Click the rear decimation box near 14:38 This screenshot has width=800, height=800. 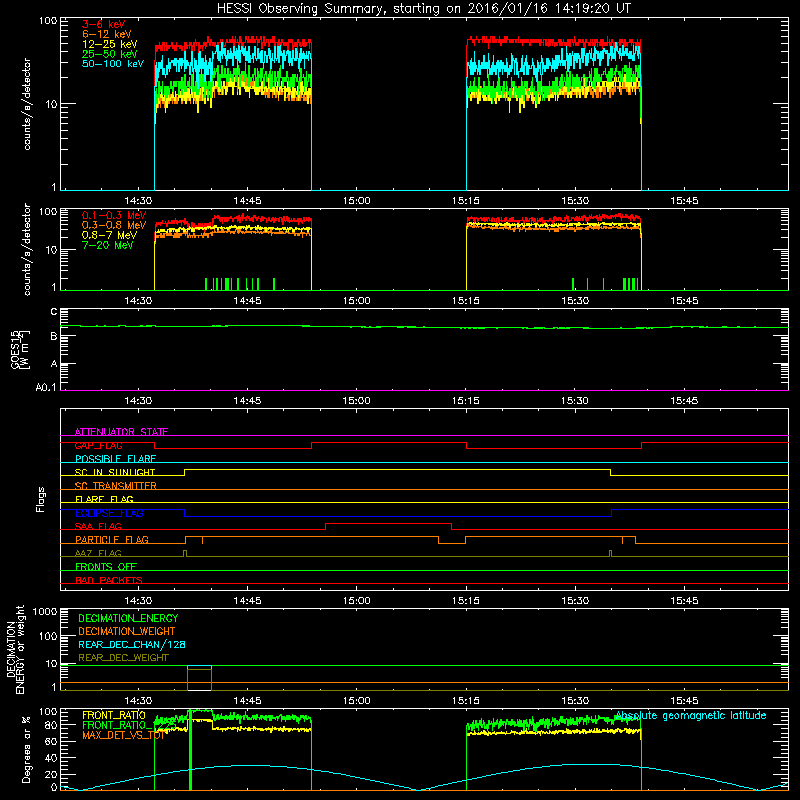(x=199, y=678)
